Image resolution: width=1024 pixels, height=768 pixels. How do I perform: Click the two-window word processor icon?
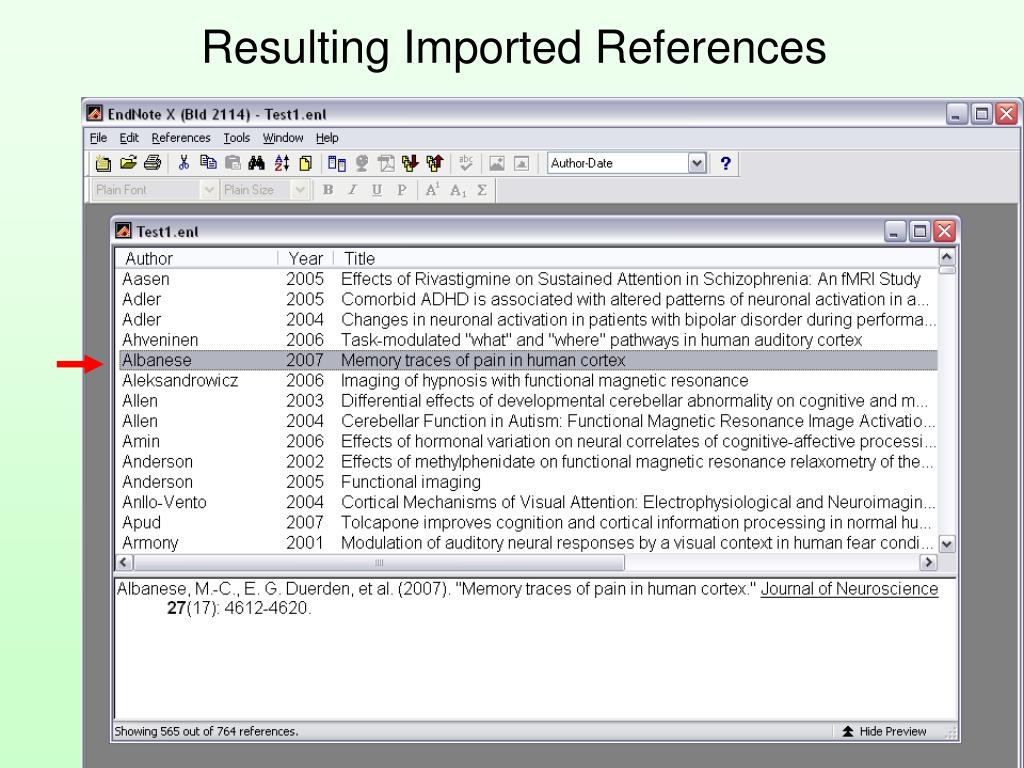pos(337,163)
